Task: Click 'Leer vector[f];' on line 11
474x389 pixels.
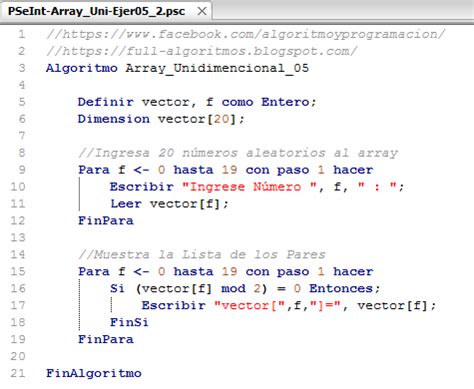Action: tap(169, 204)
